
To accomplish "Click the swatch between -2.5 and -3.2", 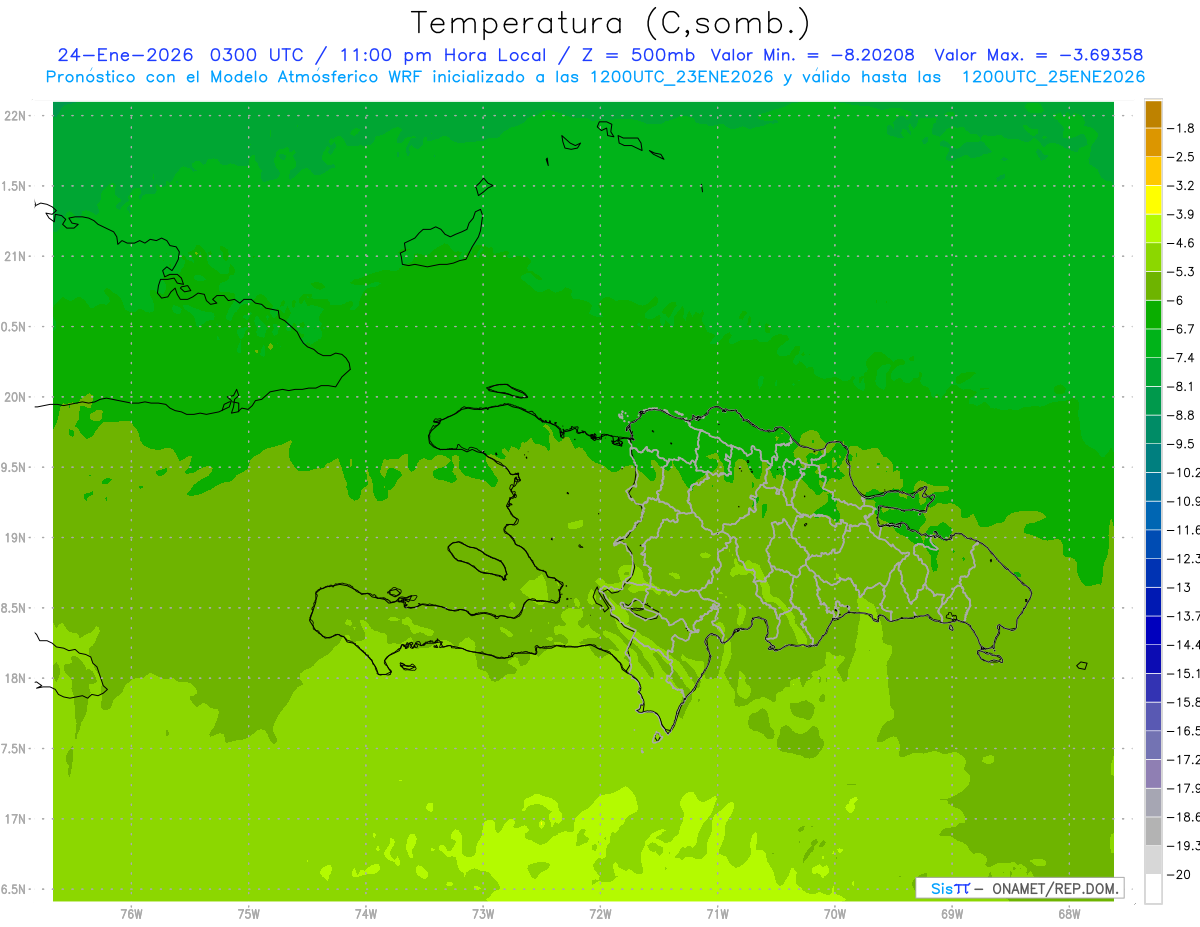I will pos(1153,171).
